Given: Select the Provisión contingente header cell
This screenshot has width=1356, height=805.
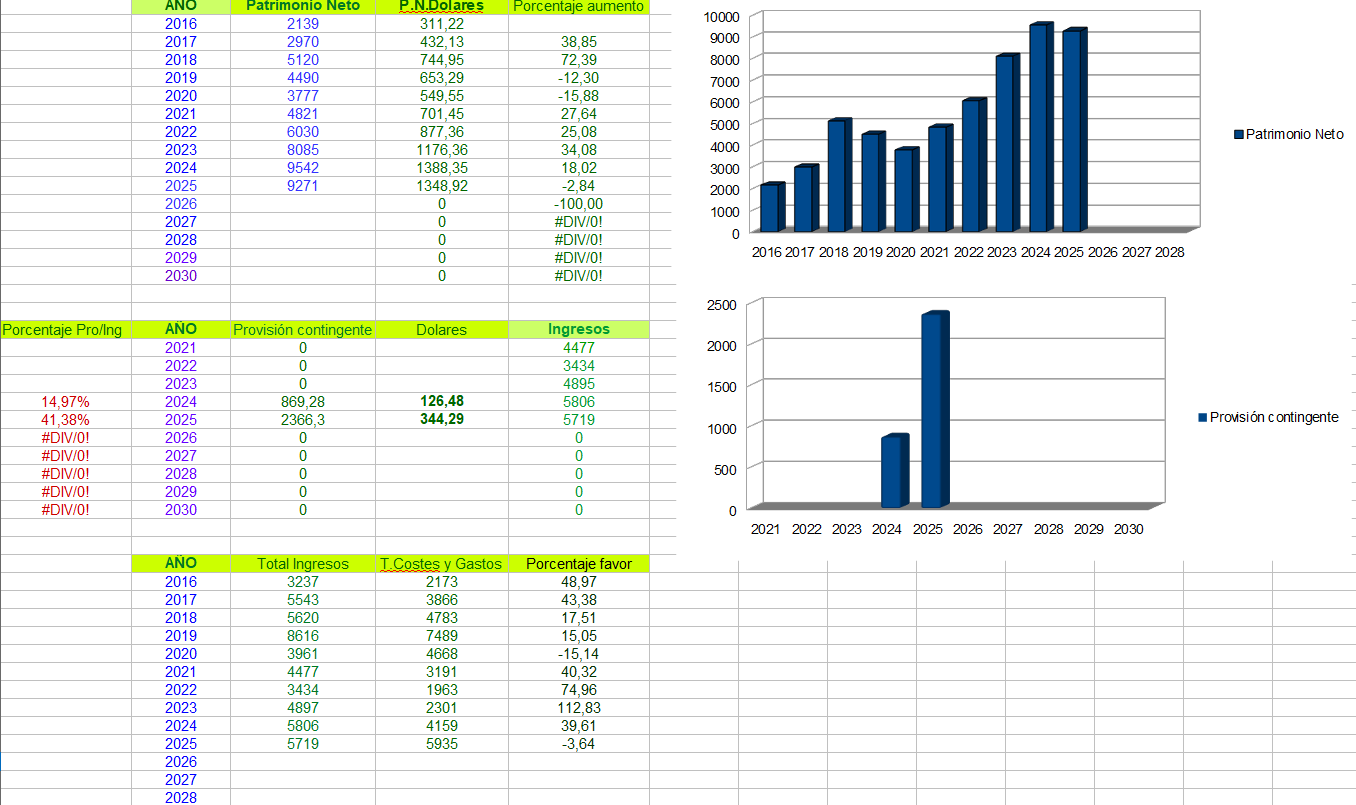Looking at the screenshot, I should tap(303, 330).
